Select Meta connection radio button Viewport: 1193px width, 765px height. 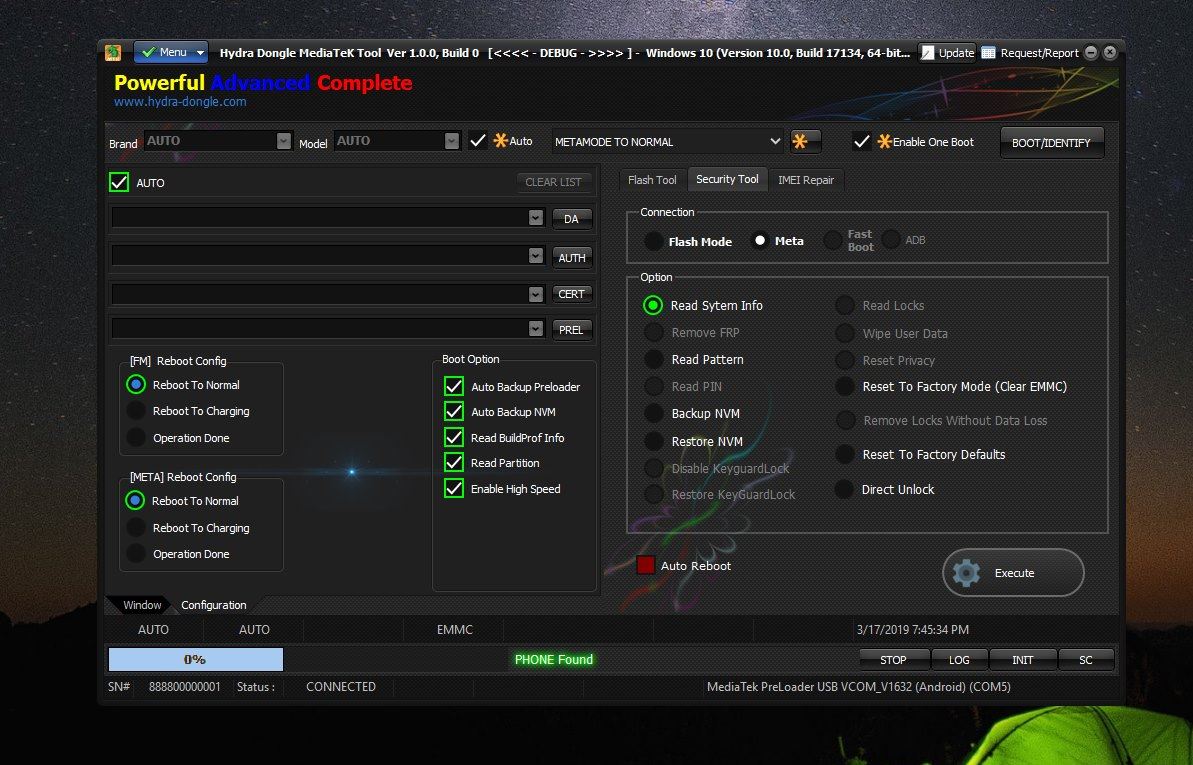(x=759, y=241)
